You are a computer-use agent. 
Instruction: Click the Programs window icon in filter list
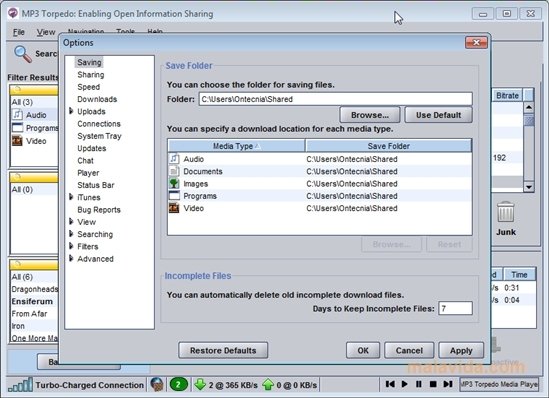pyautogui.click(x=17, y=127)
